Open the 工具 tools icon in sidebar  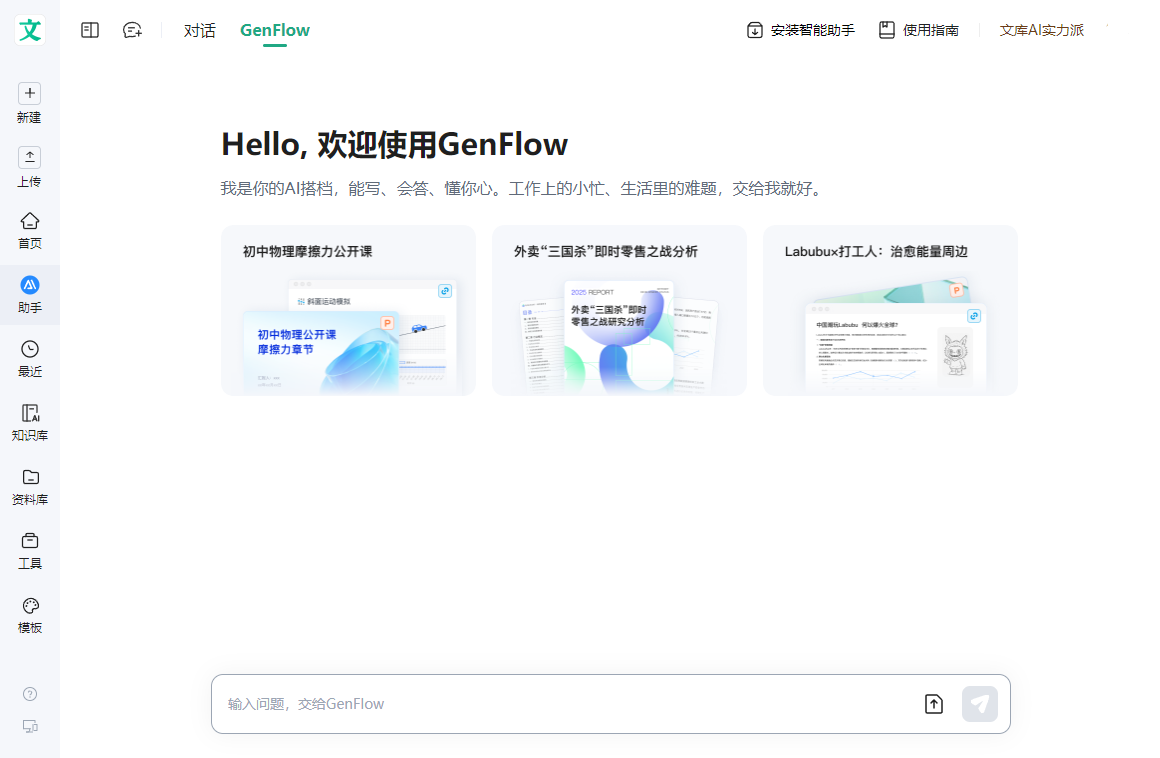[x=29, y=541]
